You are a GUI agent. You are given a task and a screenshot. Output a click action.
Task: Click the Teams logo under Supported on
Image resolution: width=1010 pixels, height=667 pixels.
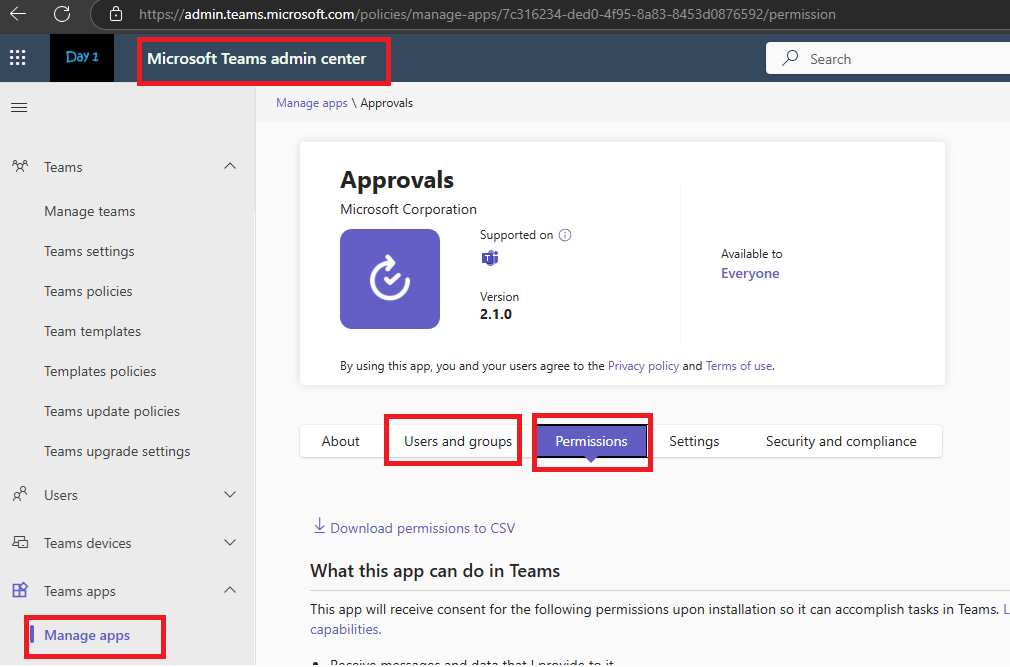click(490, 258)
